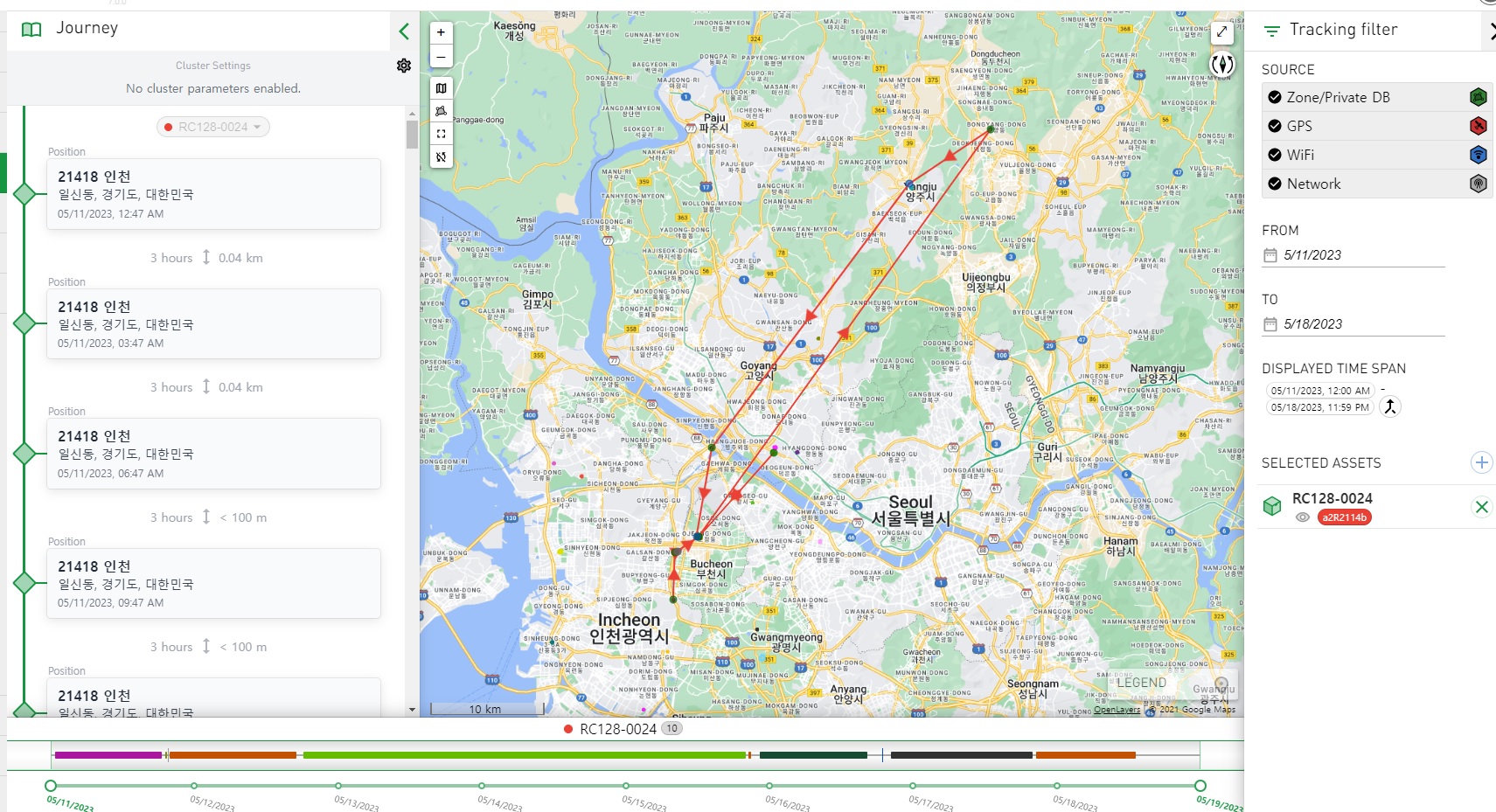Zoom out on the map
The width and height of the screenshot is (1496, 812).
[441, 57]
